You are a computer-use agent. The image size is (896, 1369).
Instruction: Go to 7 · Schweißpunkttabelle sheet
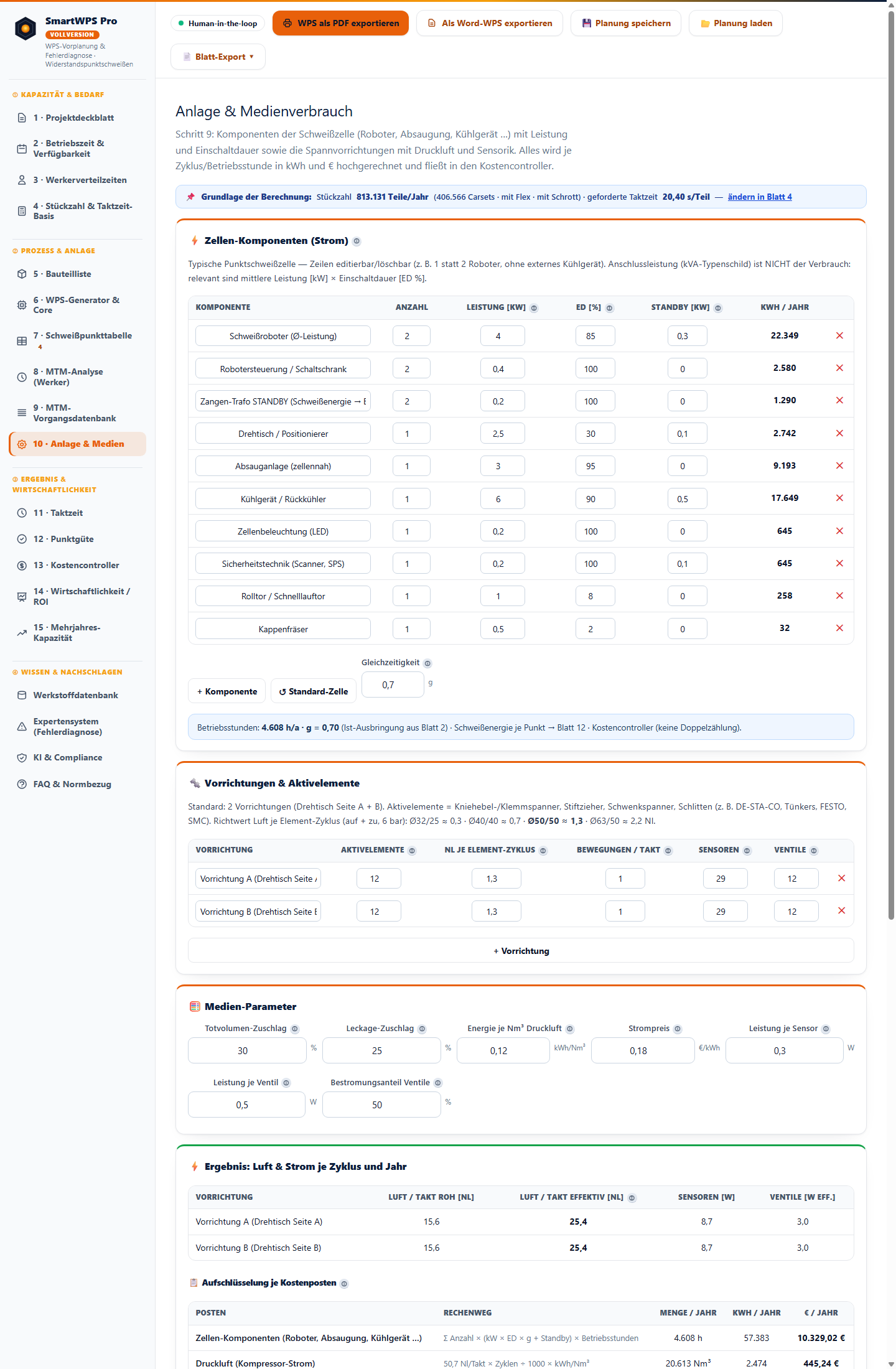click(x=77, y=340)
